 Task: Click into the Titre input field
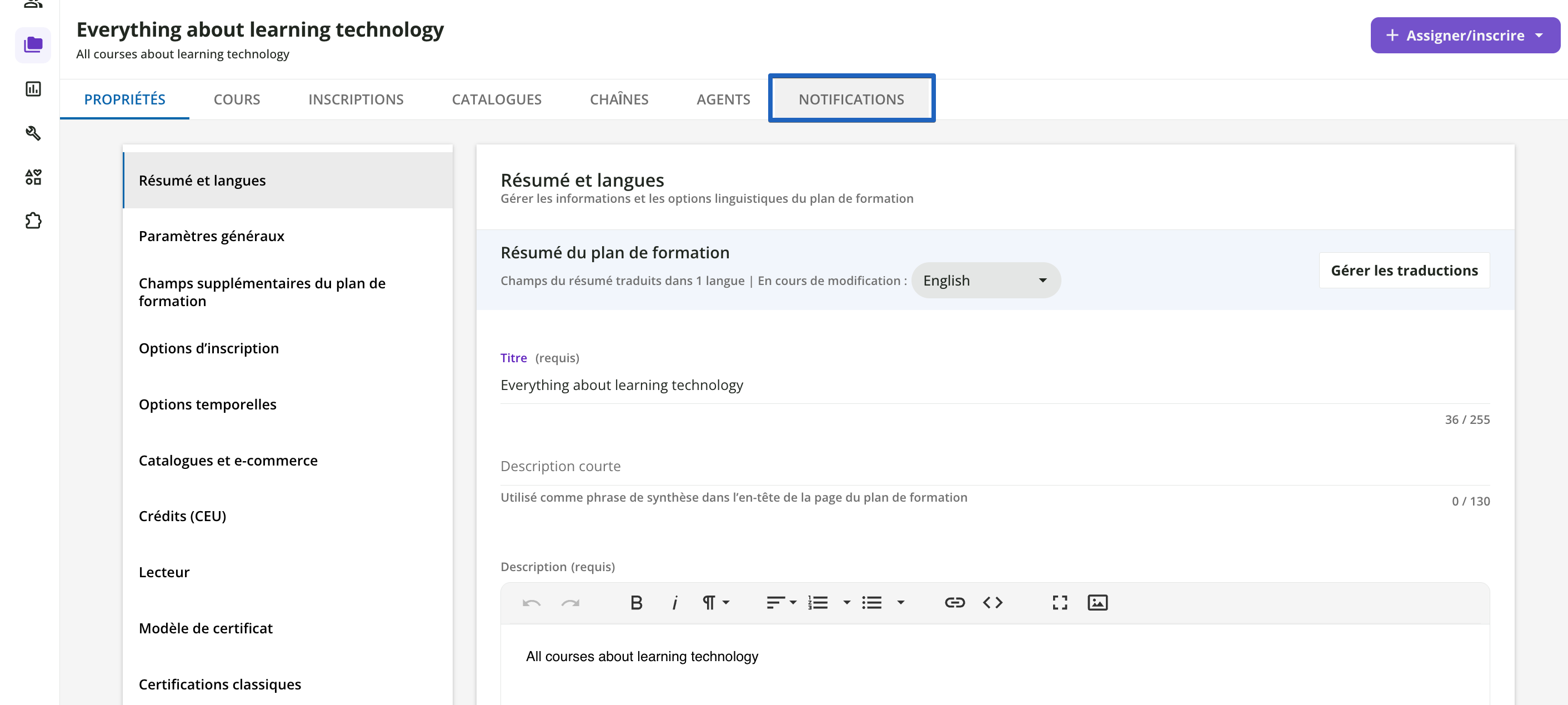click(995, 386)
